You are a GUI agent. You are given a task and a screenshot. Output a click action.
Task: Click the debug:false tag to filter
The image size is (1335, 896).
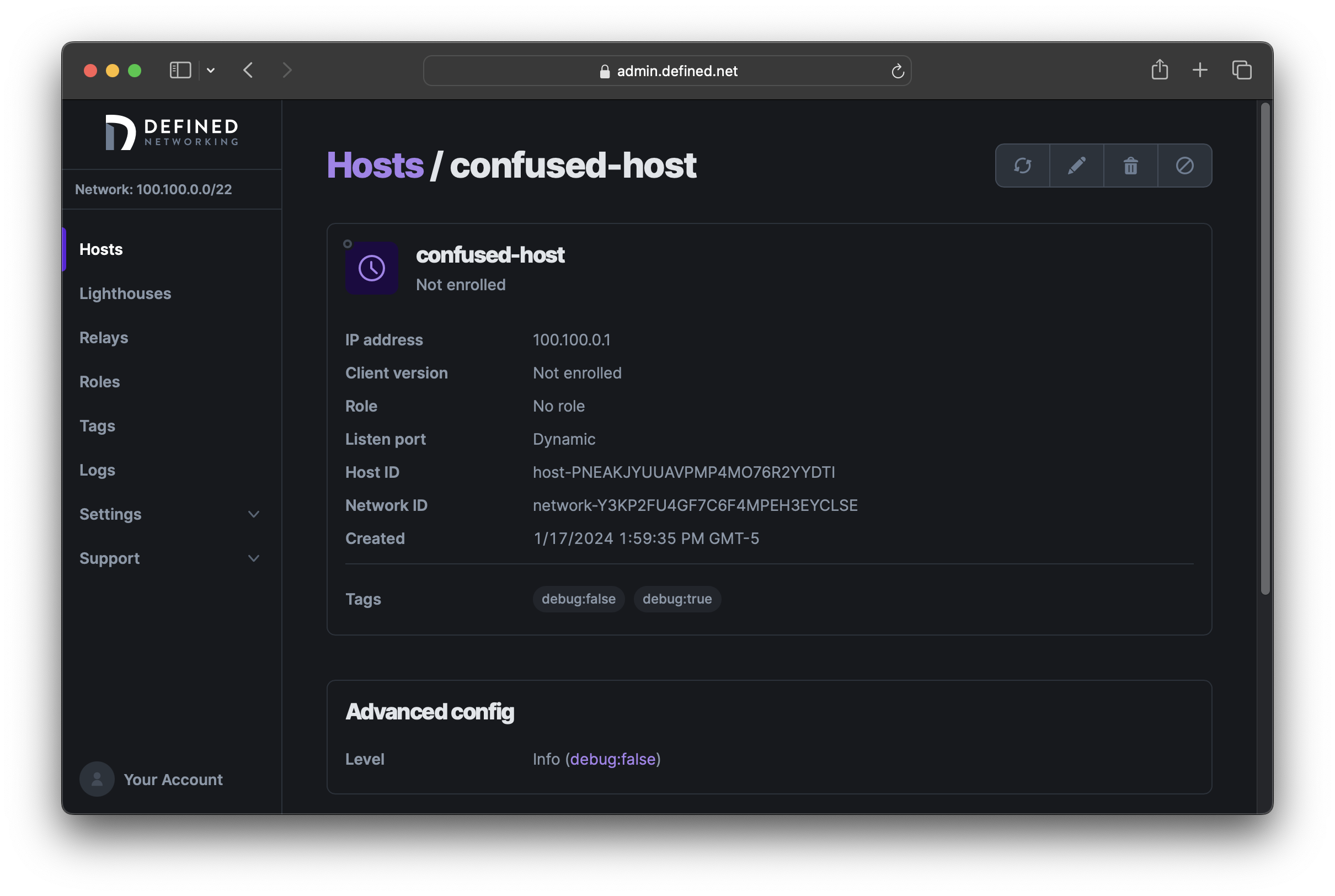pos(577,598)
